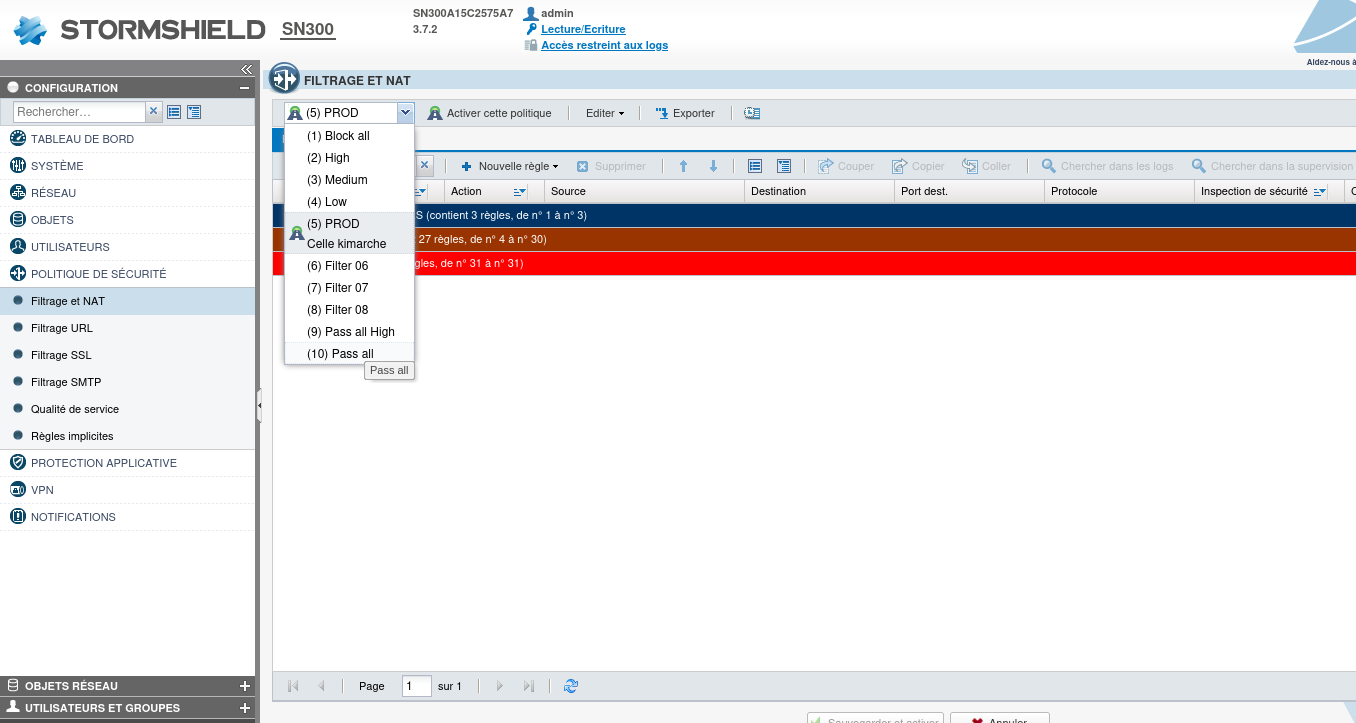
Task: Click the move rule up arrow
Action: point(684,166)
